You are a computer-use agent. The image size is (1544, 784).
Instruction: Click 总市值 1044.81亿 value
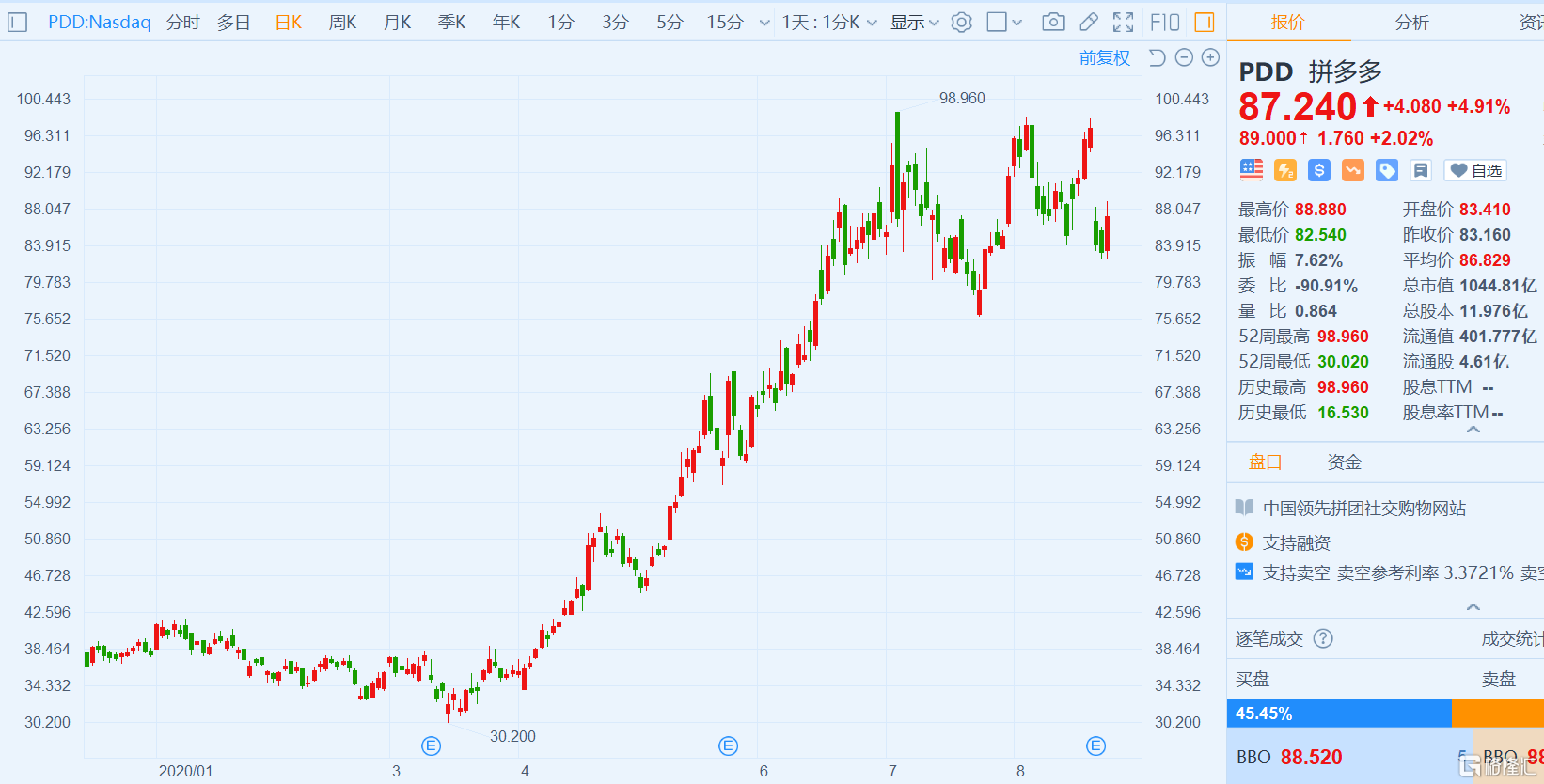1498,286
